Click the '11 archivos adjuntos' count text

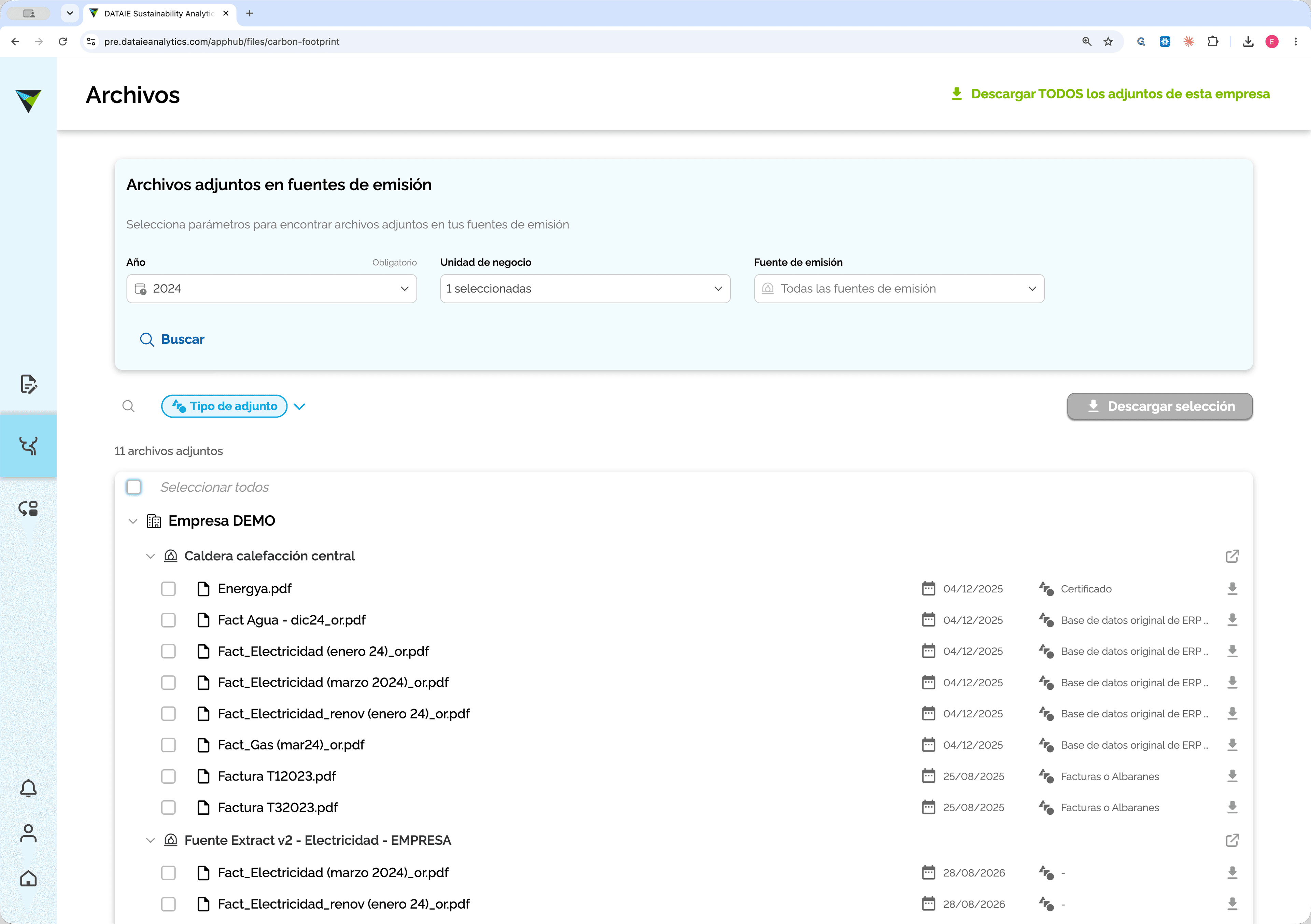[168, 451]
